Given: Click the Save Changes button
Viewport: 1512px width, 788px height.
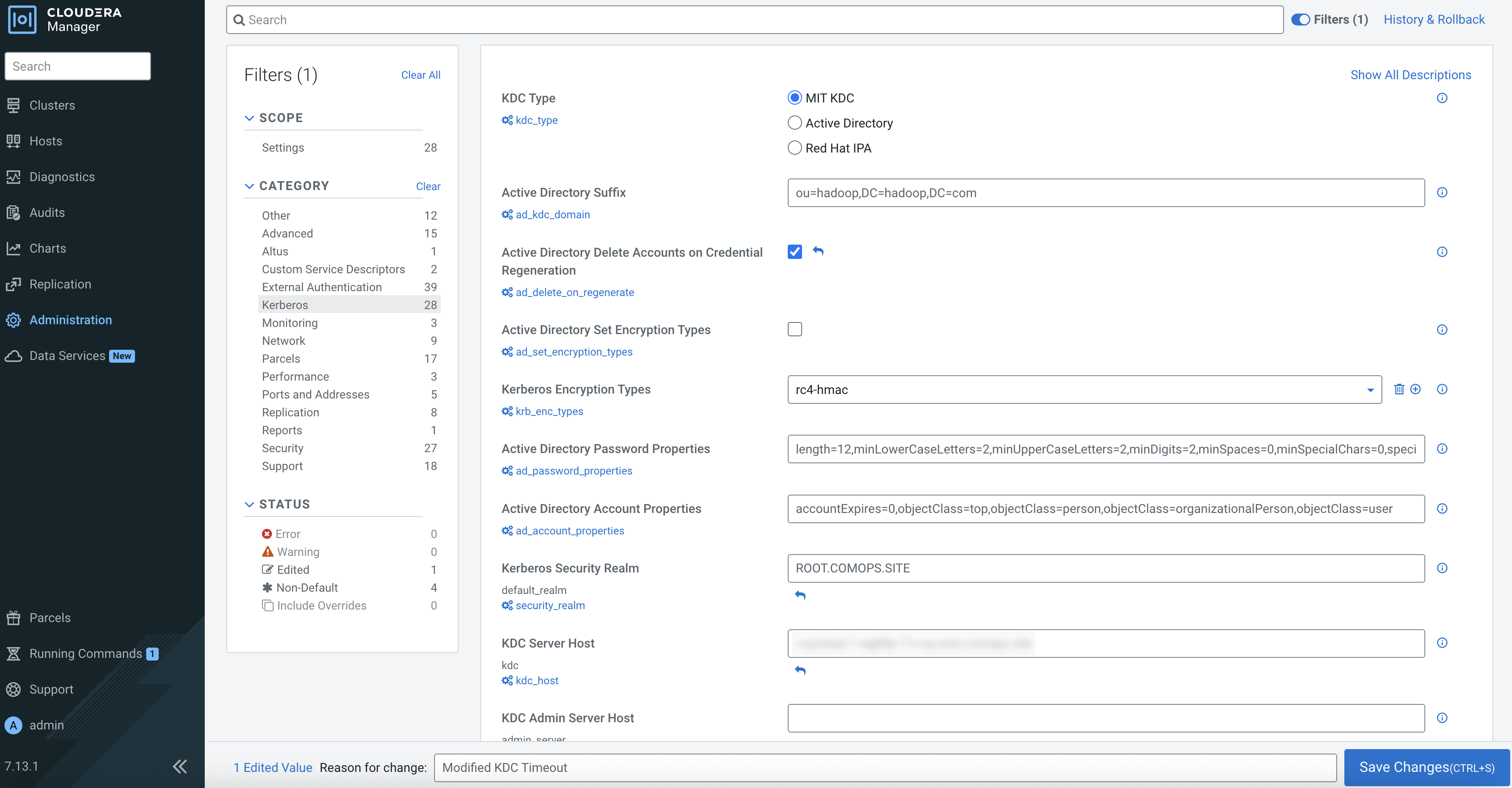Looking at the screenshot, I should 1426,767.
